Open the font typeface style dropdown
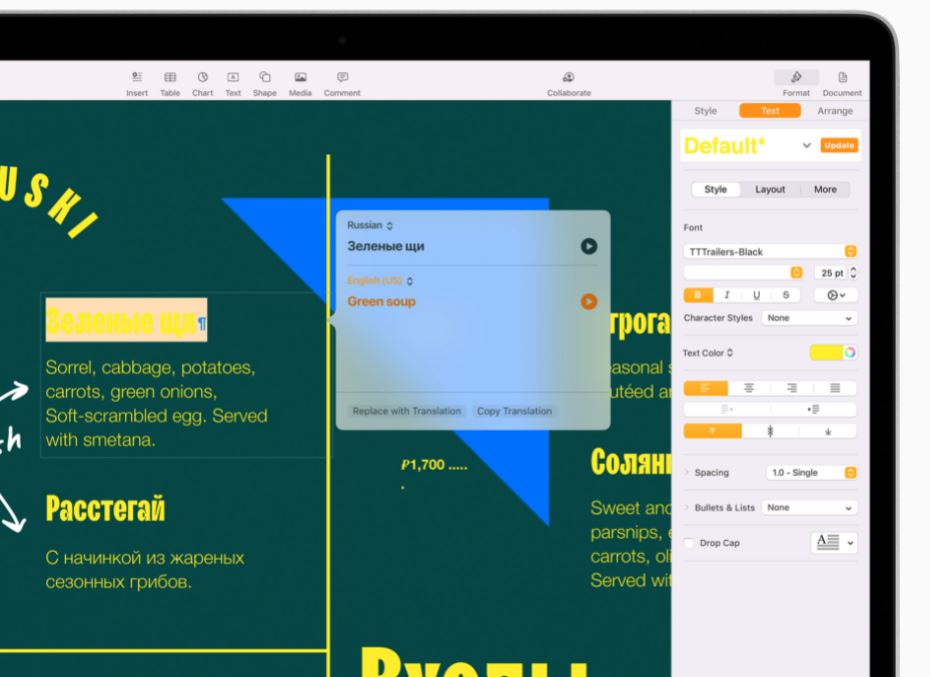This screenshot has height=677, width=930. point(743,272)
